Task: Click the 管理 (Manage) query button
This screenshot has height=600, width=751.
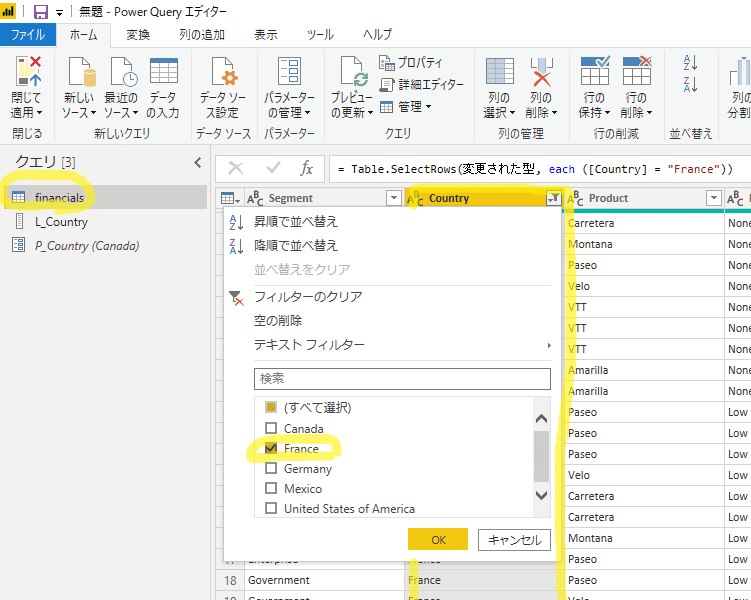Action: pos(405,106)
